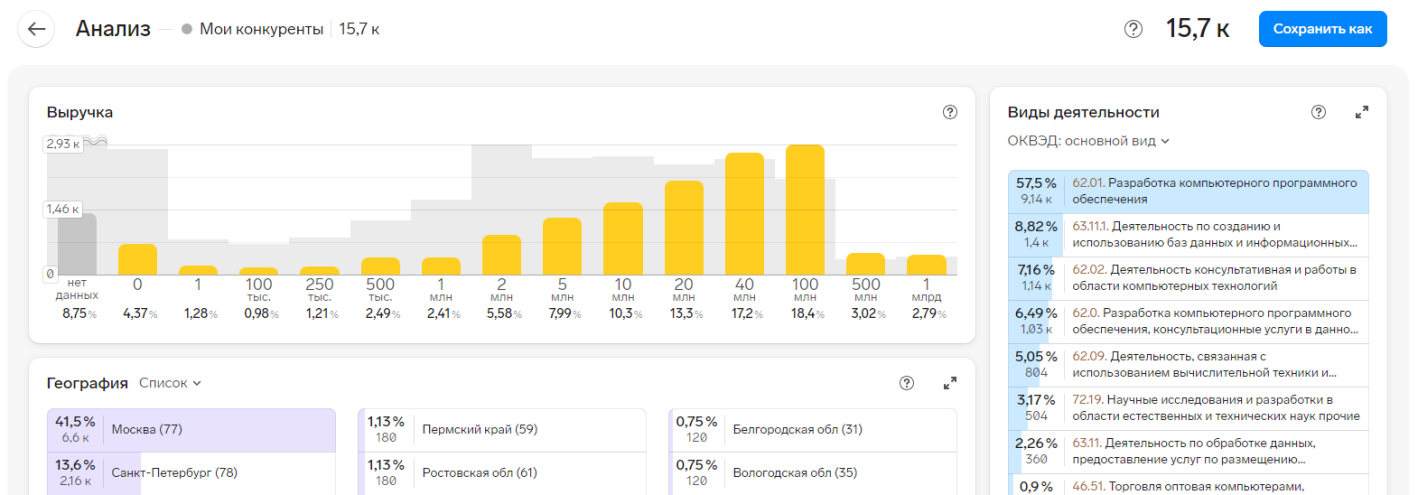Open help icon next to 15,7 к total
This screenshot has height=495, width=1418.
1133,29
